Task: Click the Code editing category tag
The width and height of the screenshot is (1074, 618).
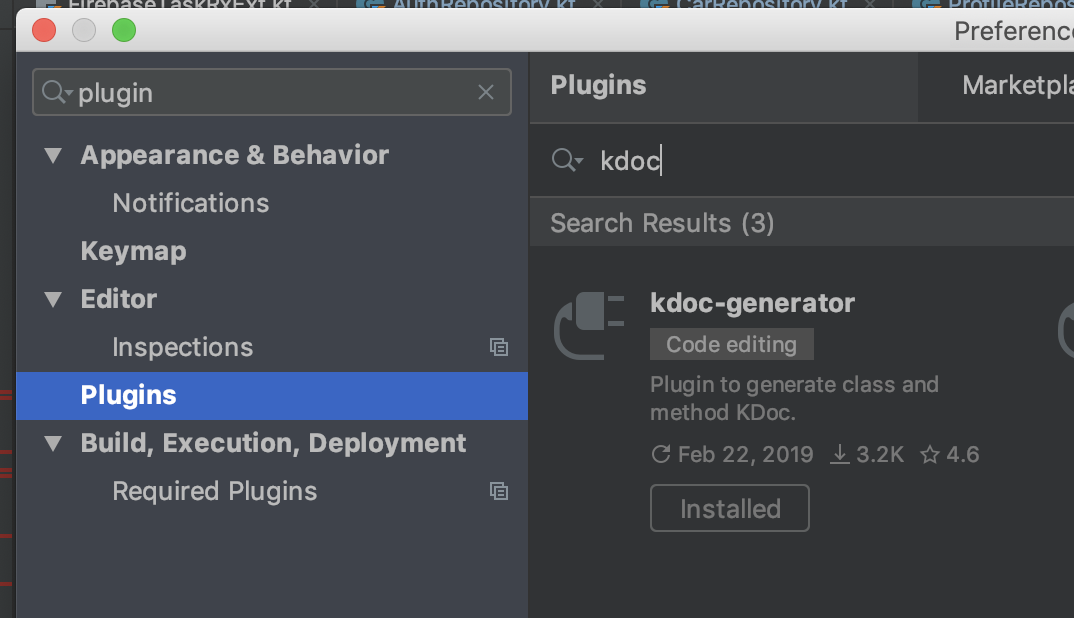Action: [731, 343]
